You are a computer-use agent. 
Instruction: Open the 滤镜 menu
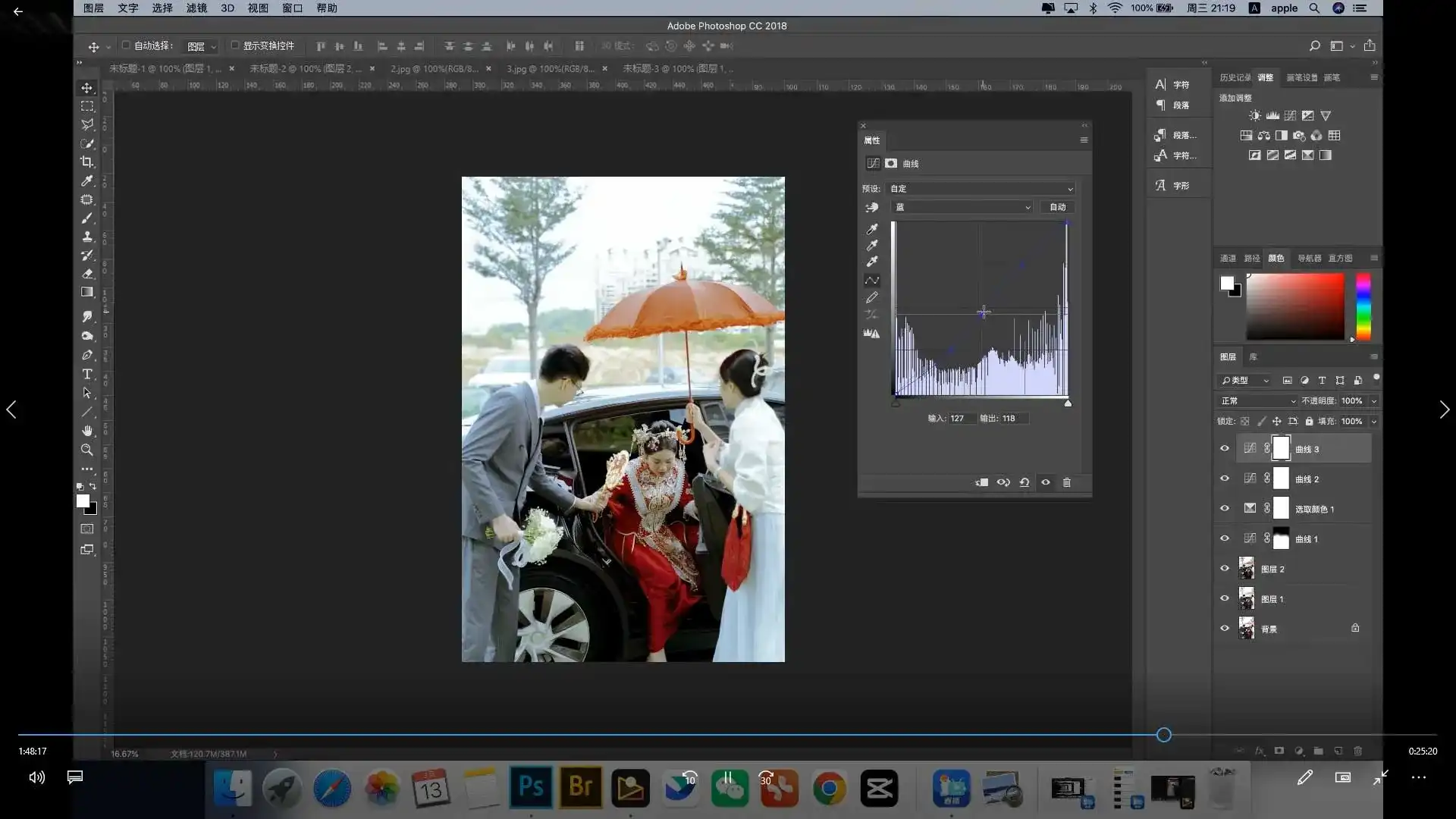point(196,8)
